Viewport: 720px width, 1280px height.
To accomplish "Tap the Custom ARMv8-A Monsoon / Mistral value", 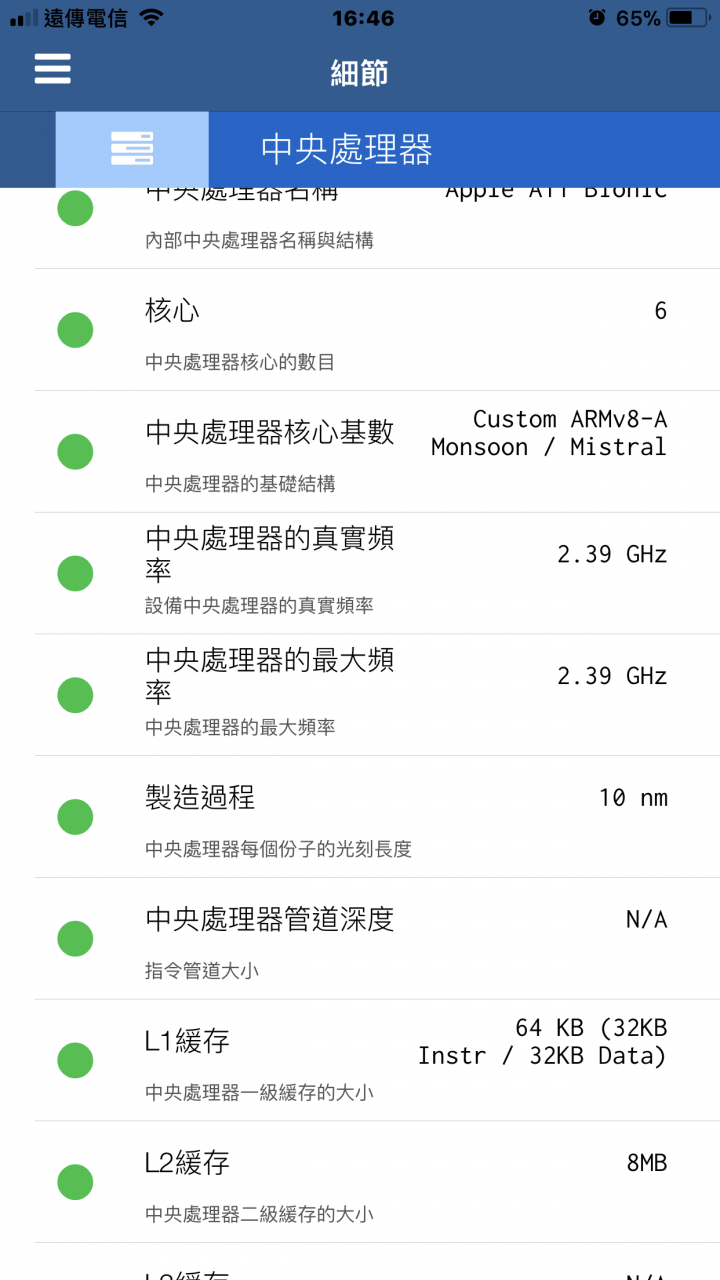I will [549, 433].
